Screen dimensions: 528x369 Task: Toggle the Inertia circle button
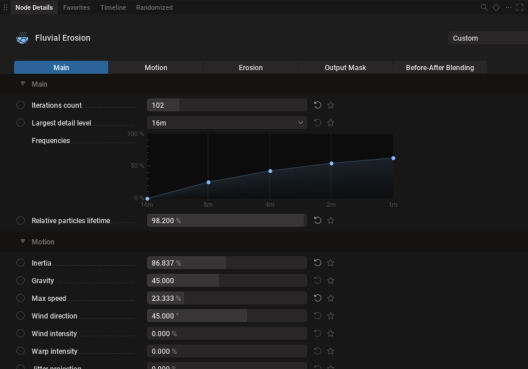(21, 263)
